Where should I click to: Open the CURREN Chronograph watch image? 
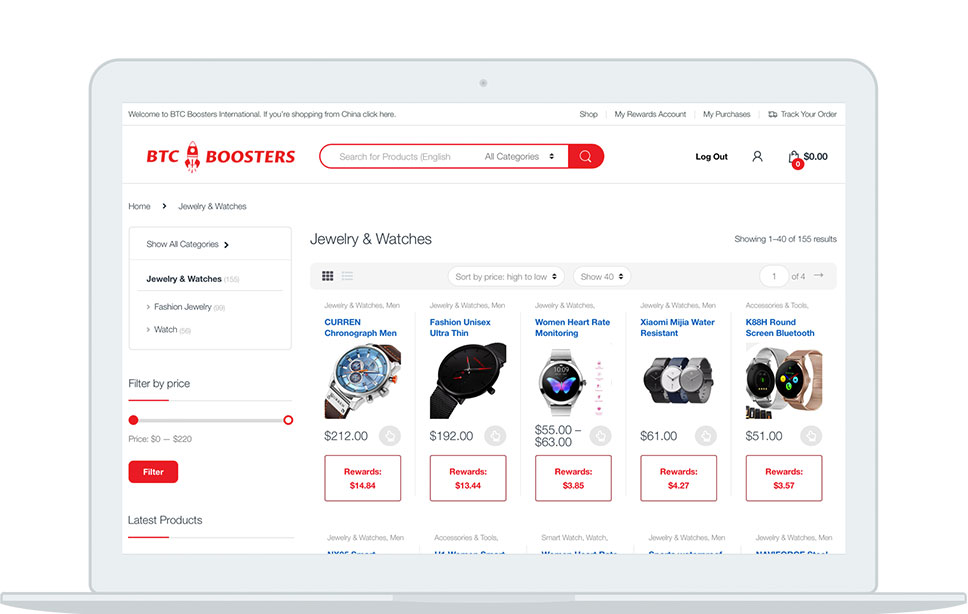362,381
